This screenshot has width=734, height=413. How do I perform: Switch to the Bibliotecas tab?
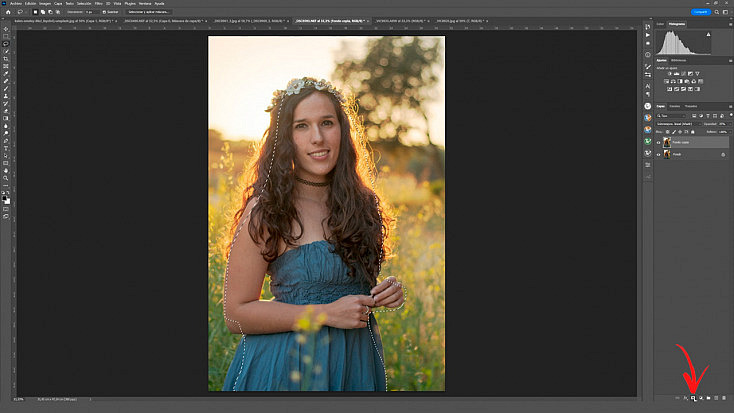[678, 60]
